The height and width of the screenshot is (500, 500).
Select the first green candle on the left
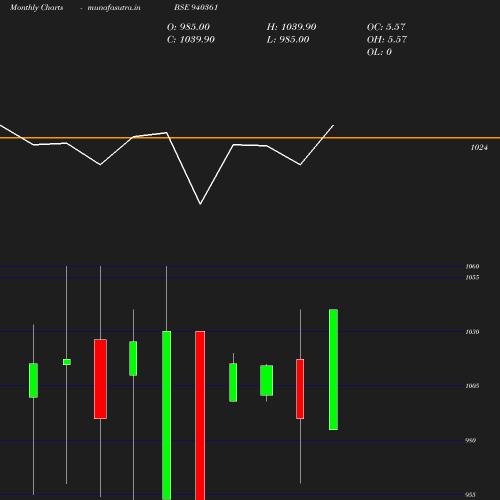(33, 380)
